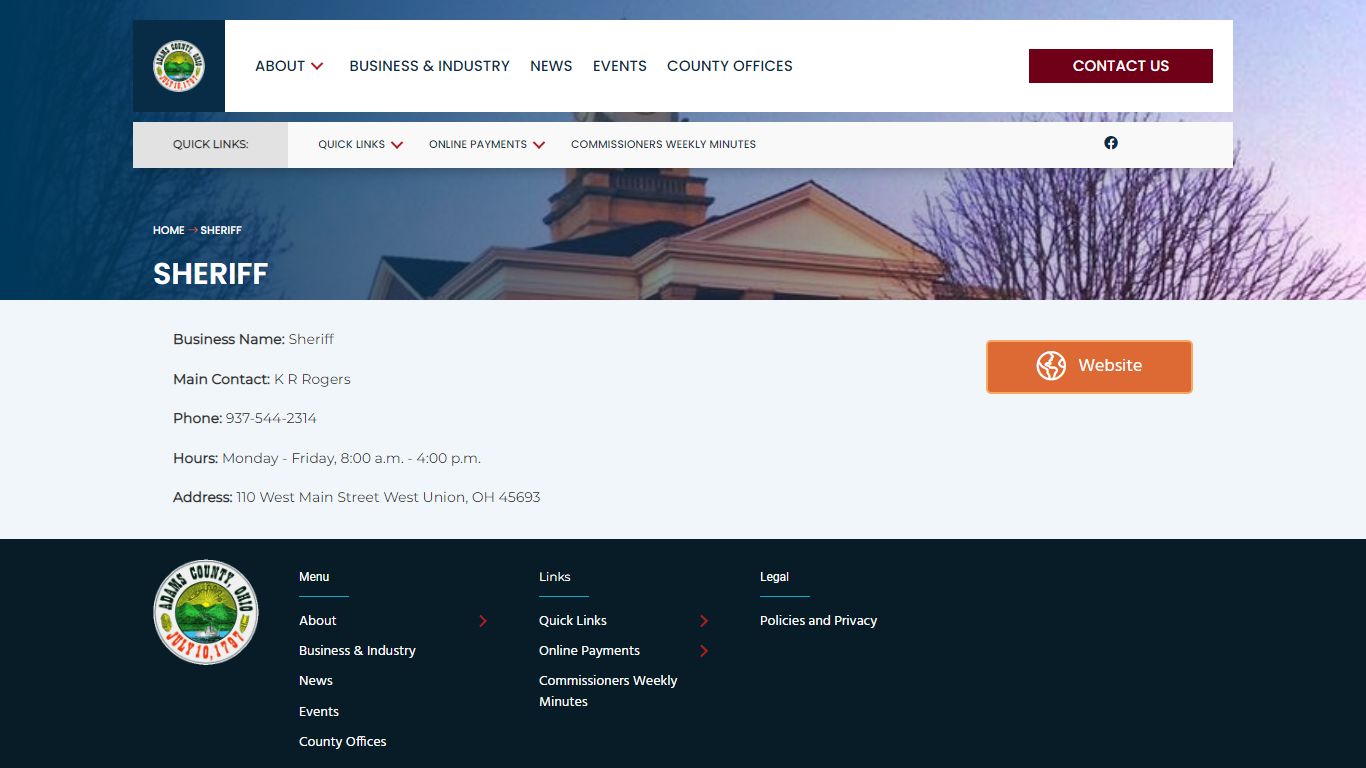Open footer News link
1366x768 pixels.
tap(316, 681)
